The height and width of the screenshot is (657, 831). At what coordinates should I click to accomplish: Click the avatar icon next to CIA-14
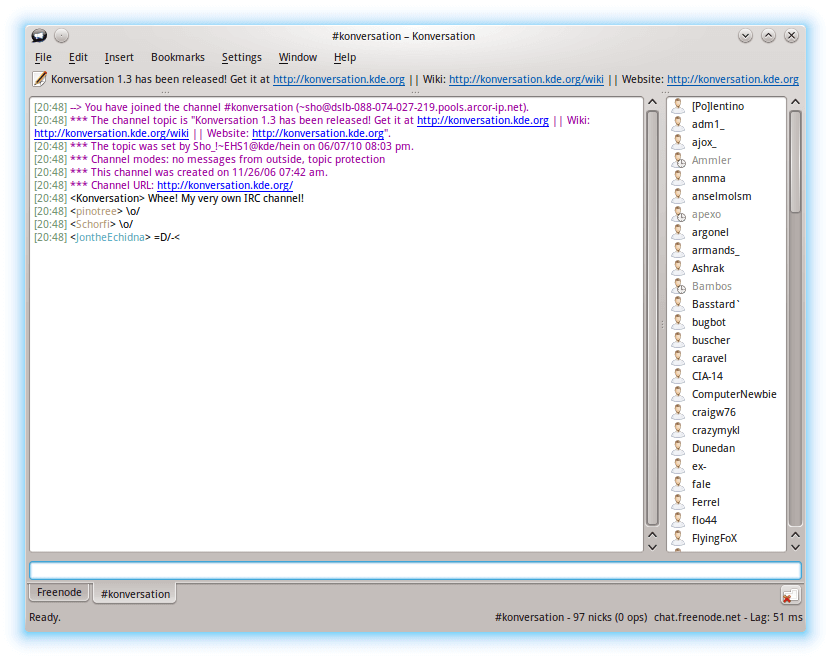[x=678, y=376]
